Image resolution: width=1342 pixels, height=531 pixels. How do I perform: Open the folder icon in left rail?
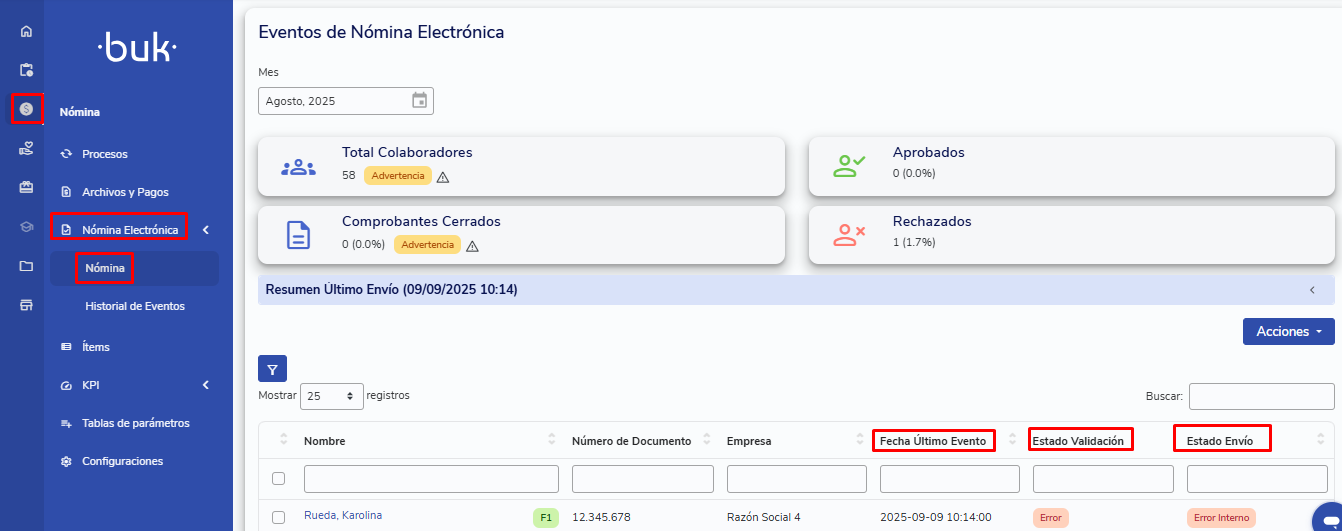pyautogui.click(x=26, y=266)
